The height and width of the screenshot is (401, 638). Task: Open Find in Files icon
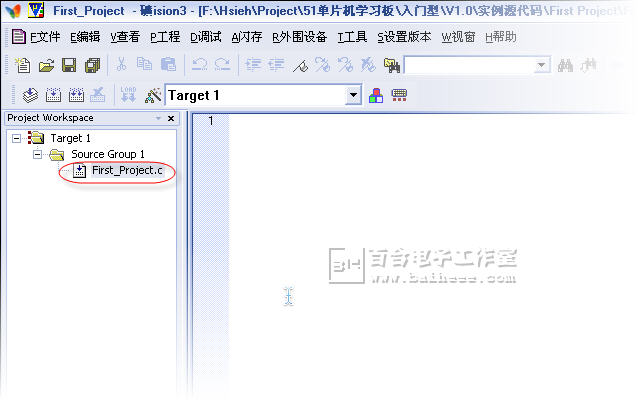391,65
